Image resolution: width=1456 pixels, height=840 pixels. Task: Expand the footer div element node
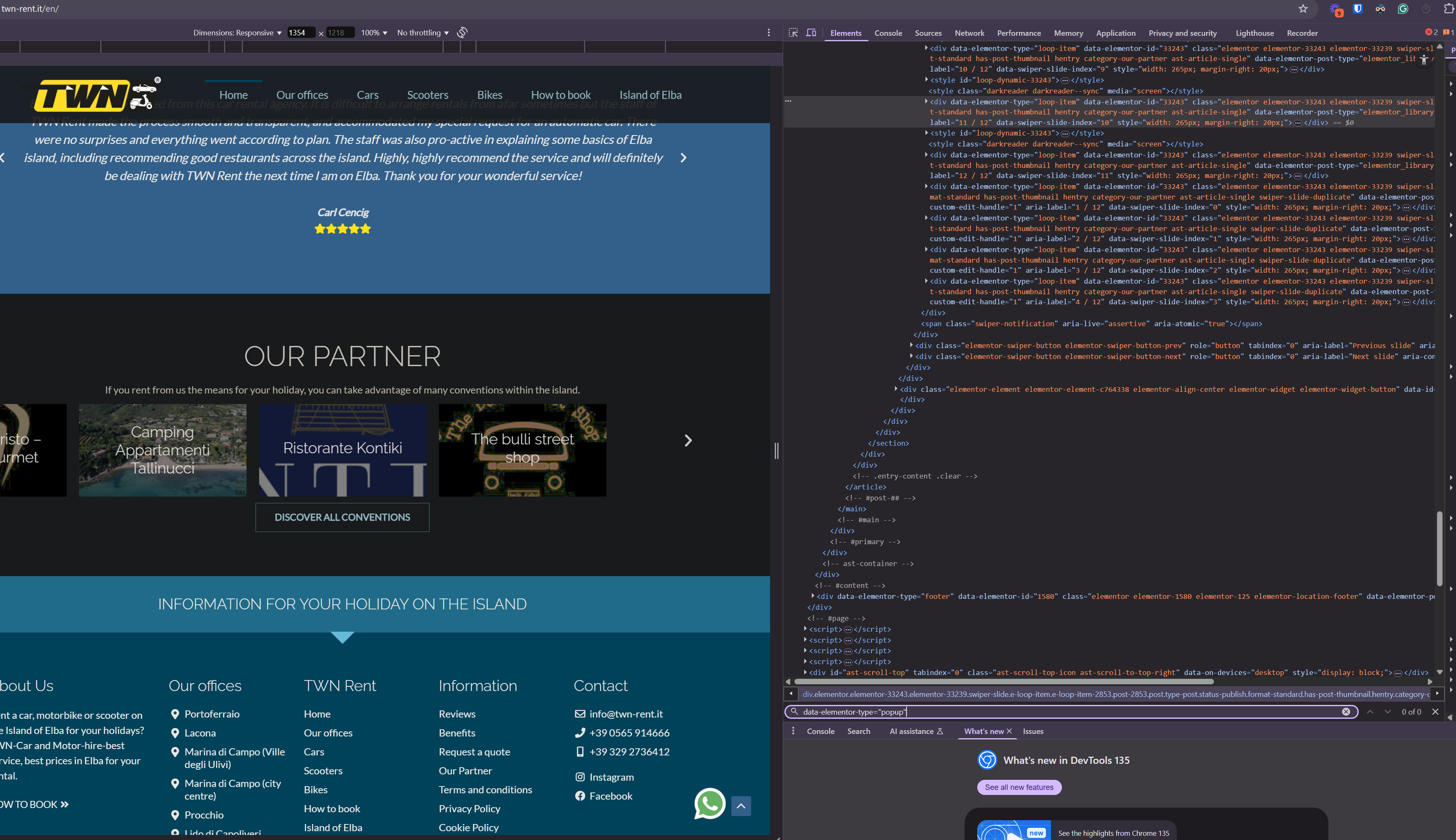(813, 596)
